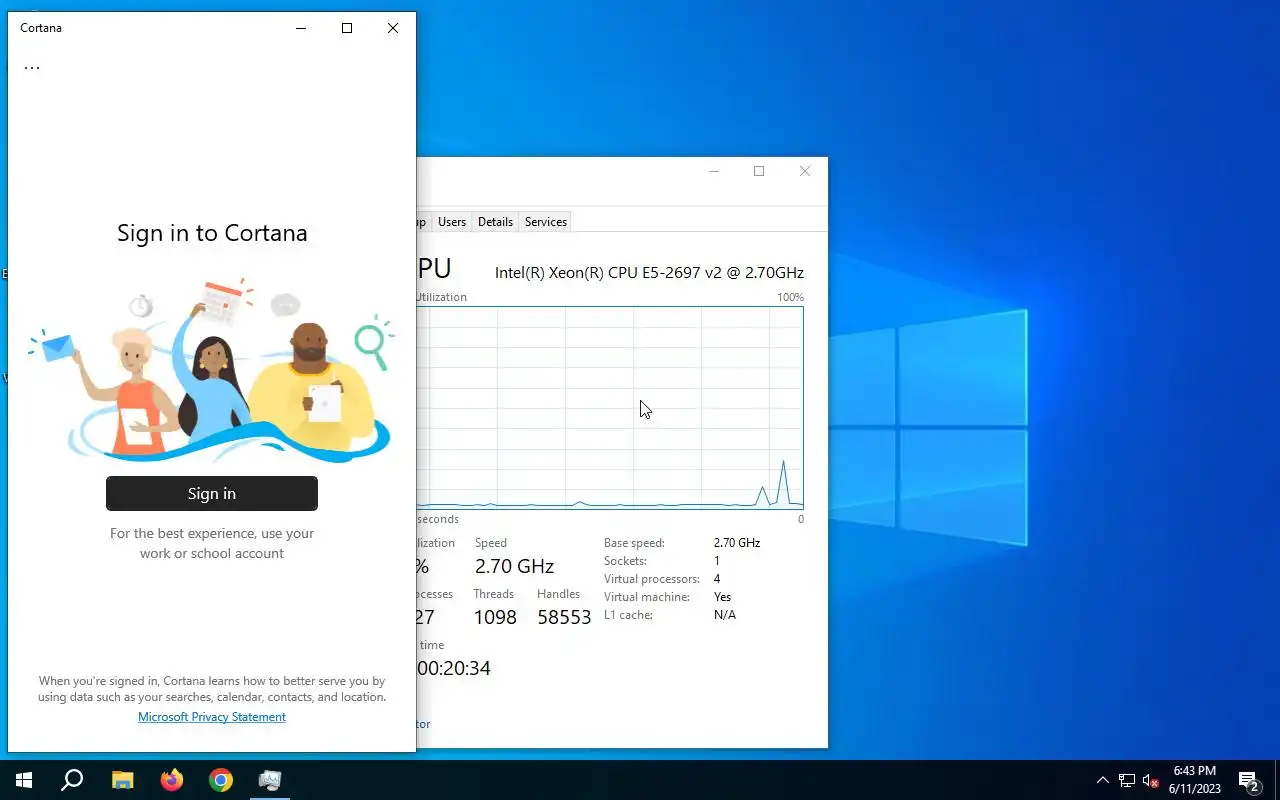Click the Sockets value 1

717,561
